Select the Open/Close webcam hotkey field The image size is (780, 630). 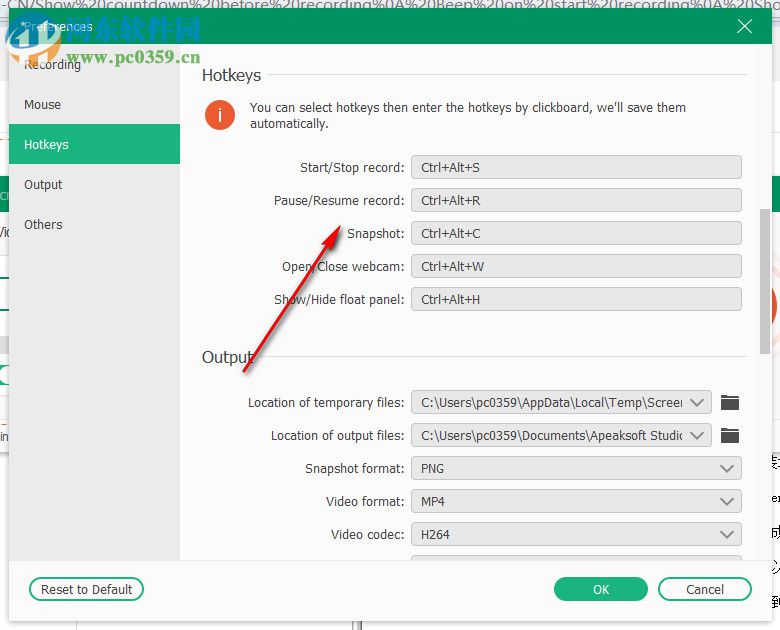click(x=576, y=266)
